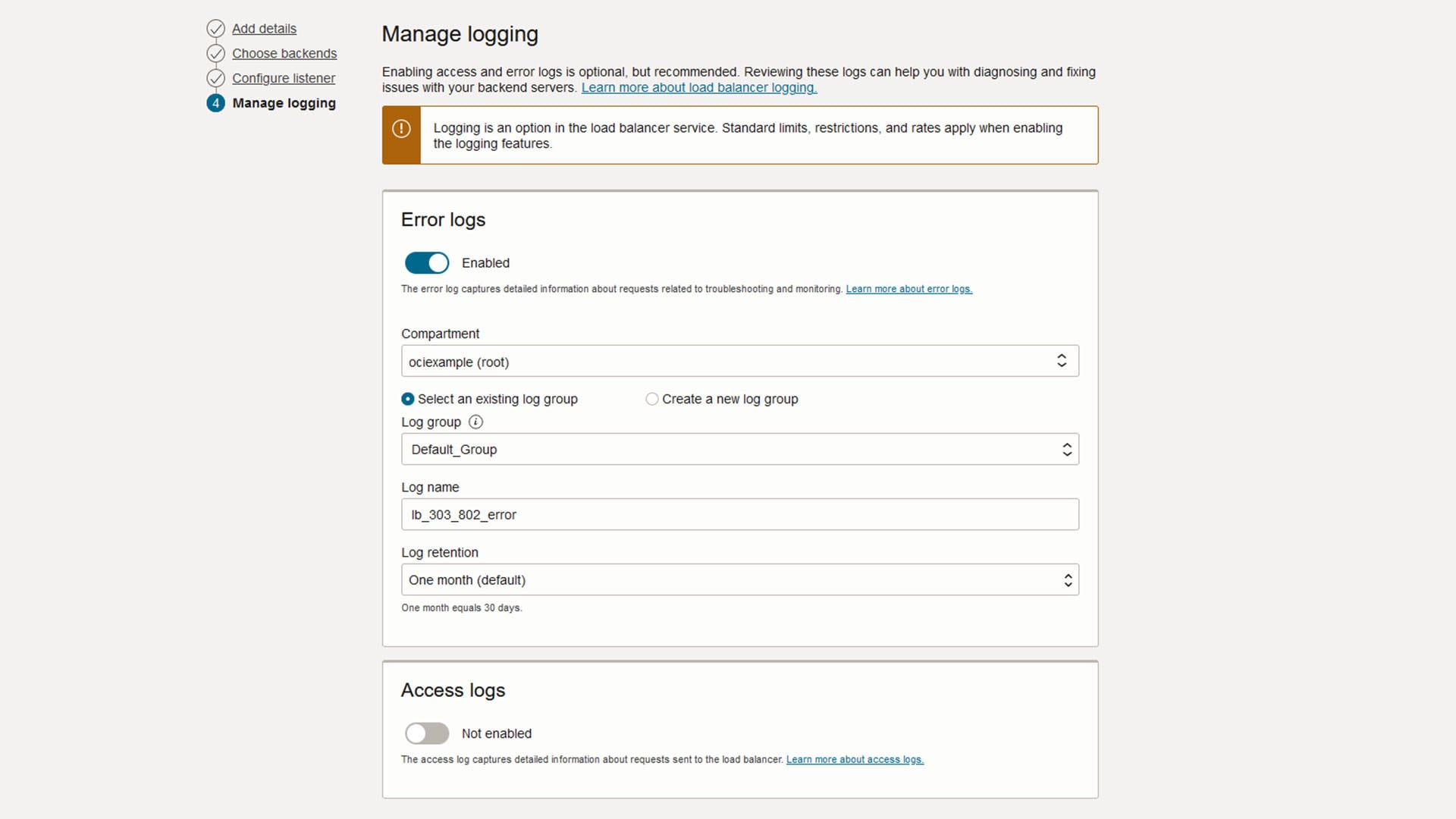Viewport: 1456px width, 819px height.
Task: Click inside the Log name field
Action: point(739,514)
